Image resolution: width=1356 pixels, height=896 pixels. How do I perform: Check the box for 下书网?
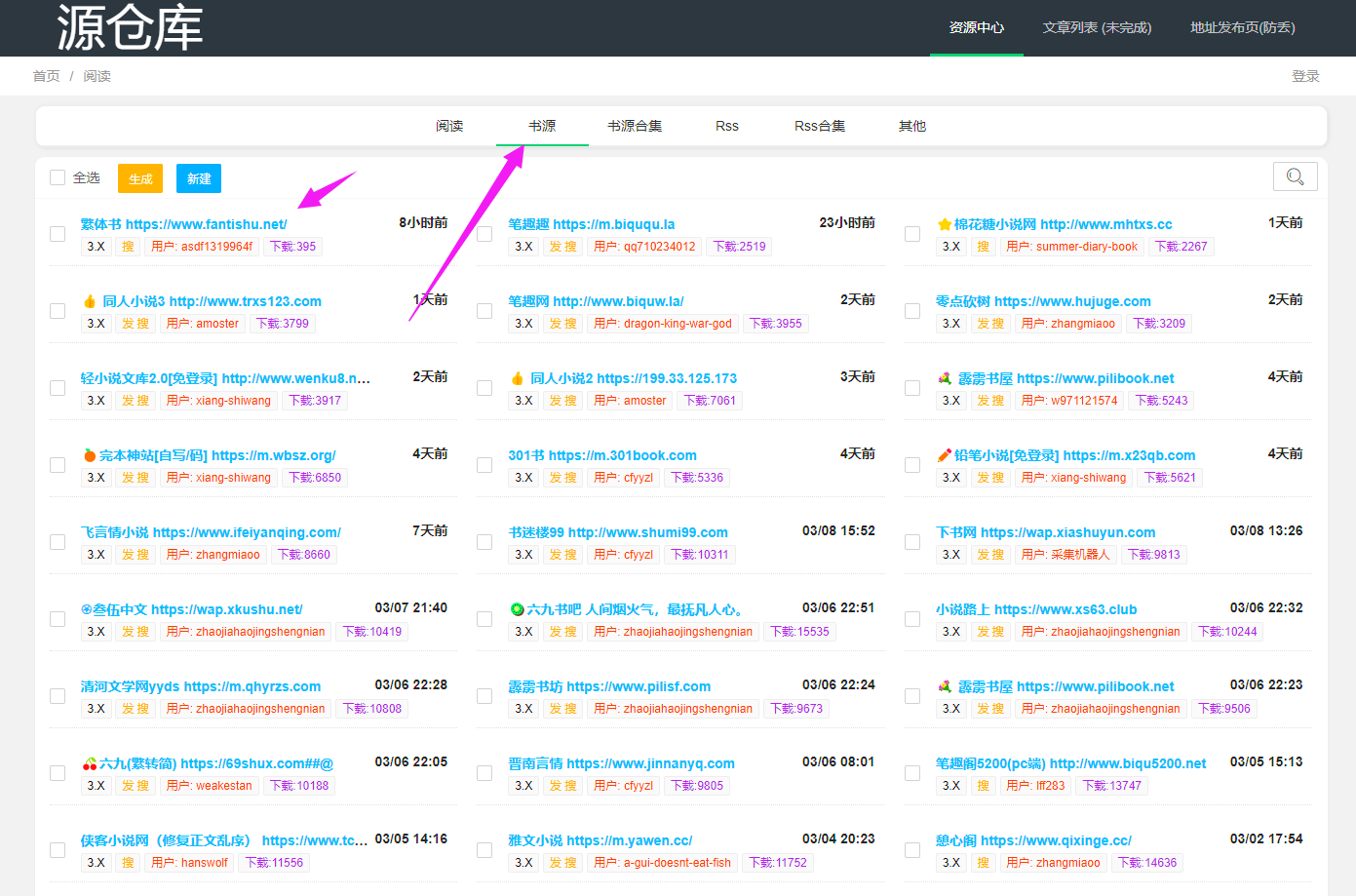coord(912,542)
